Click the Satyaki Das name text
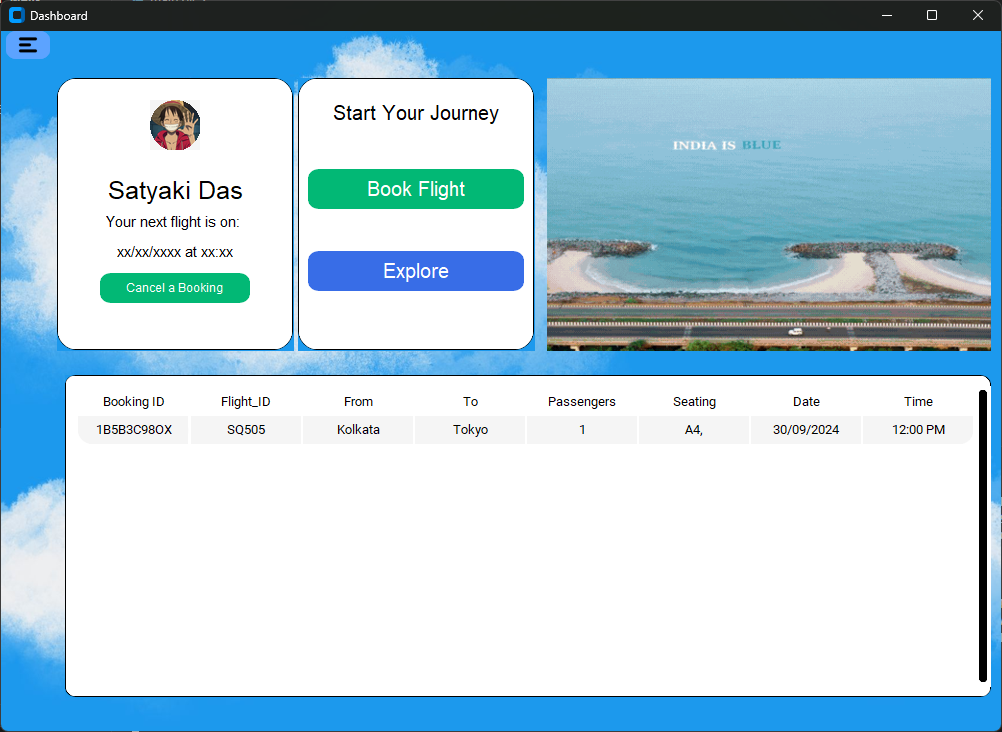The image size is (1002, 732). (175, 191)
